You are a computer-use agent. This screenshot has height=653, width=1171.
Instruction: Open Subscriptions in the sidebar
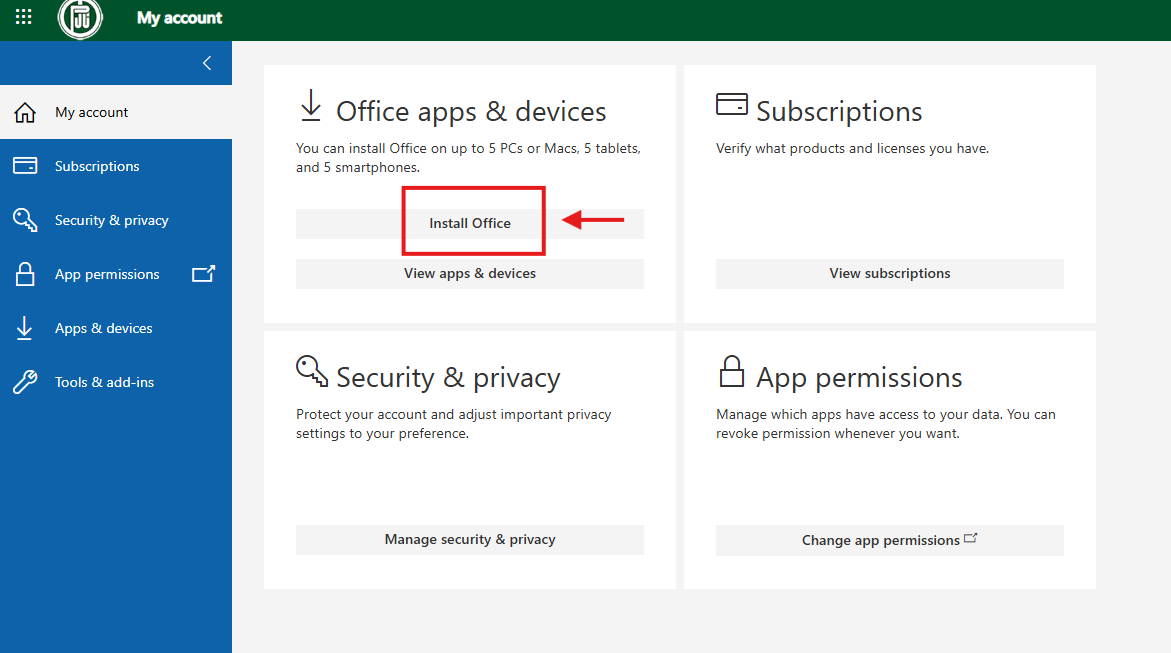pyautogui.click(x=116, y=166)
